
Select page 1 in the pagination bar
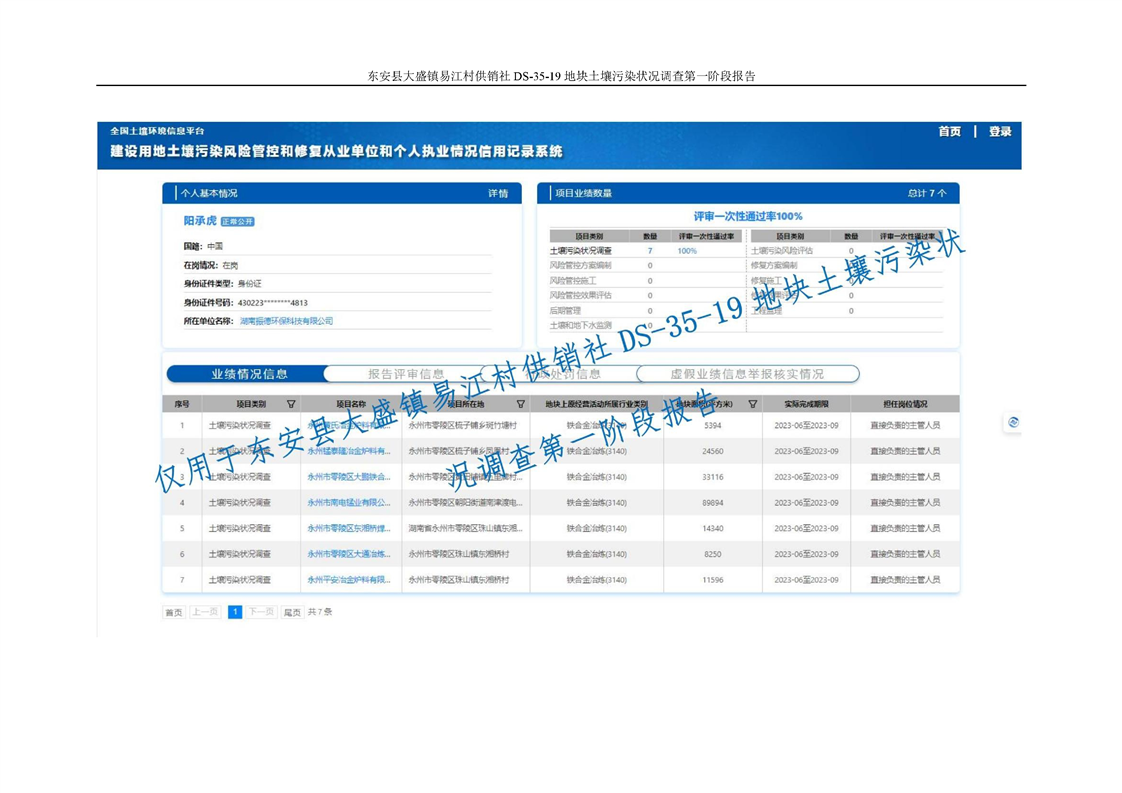click(x=235, y=612)
